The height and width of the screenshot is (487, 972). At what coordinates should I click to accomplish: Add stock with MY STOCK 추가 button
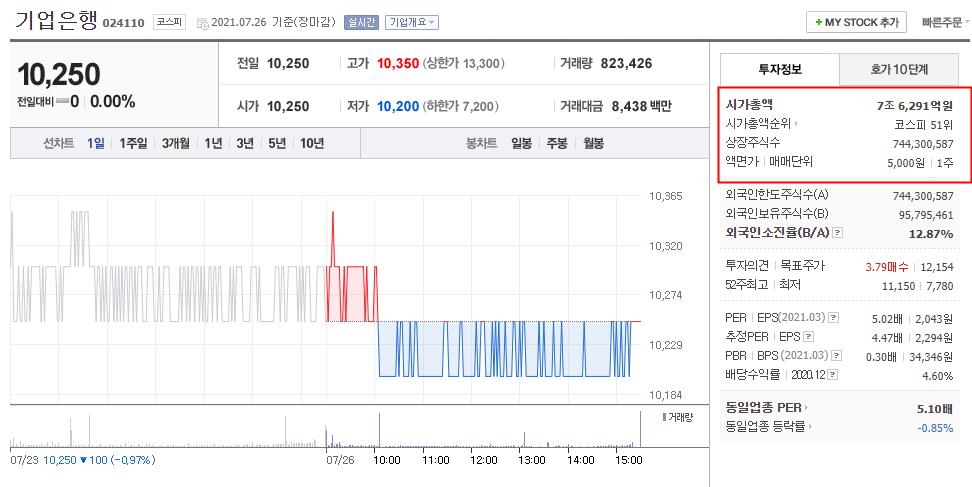[856, 22]
